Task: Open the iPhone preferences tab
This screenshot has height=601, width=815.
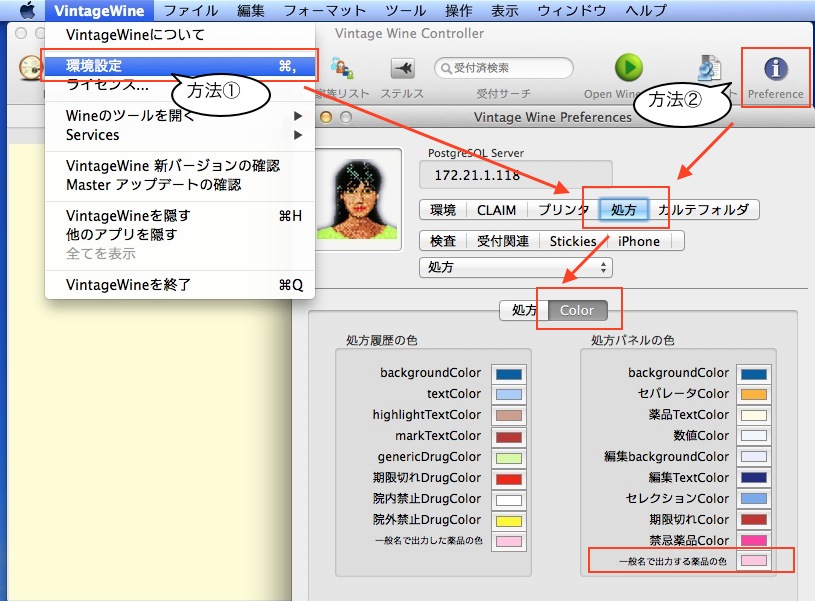Action: coord(639,241)
